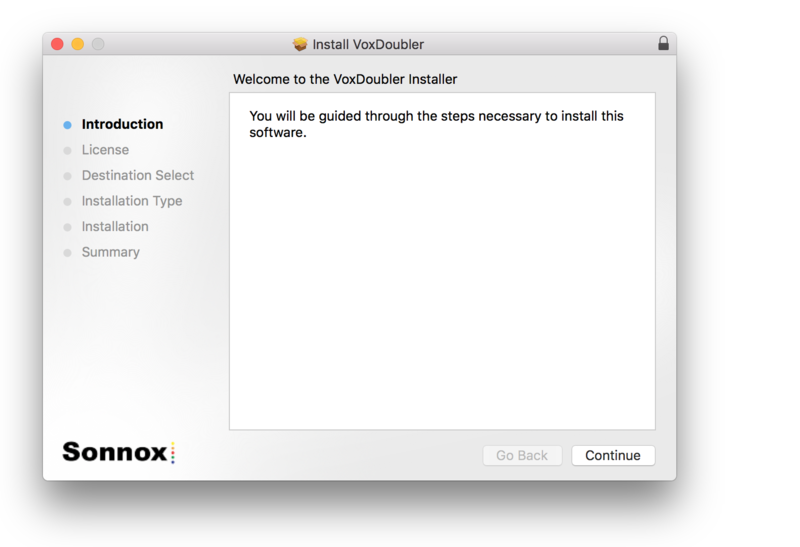
Task: Click the Install VoxDoubler window title
Action: [x=368, y=44]
